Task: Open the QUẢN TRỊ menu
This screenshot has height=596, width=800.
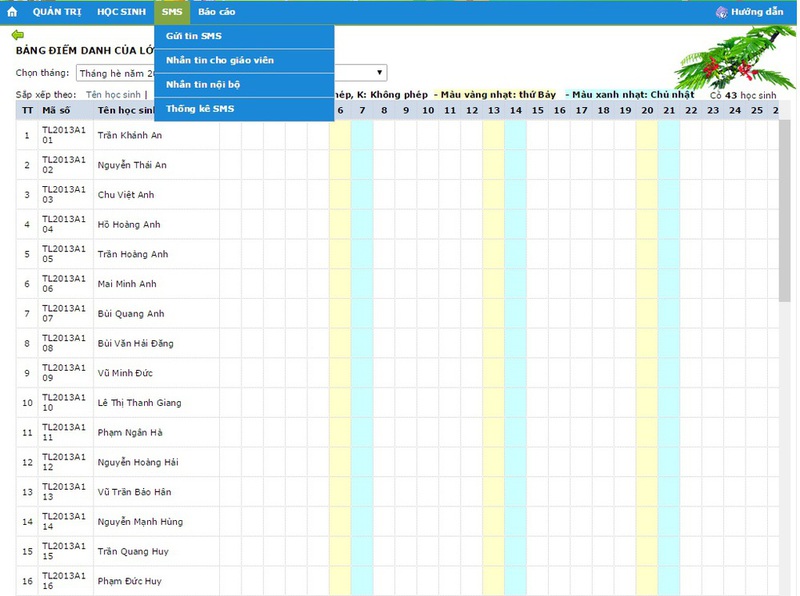Action: 57,12
